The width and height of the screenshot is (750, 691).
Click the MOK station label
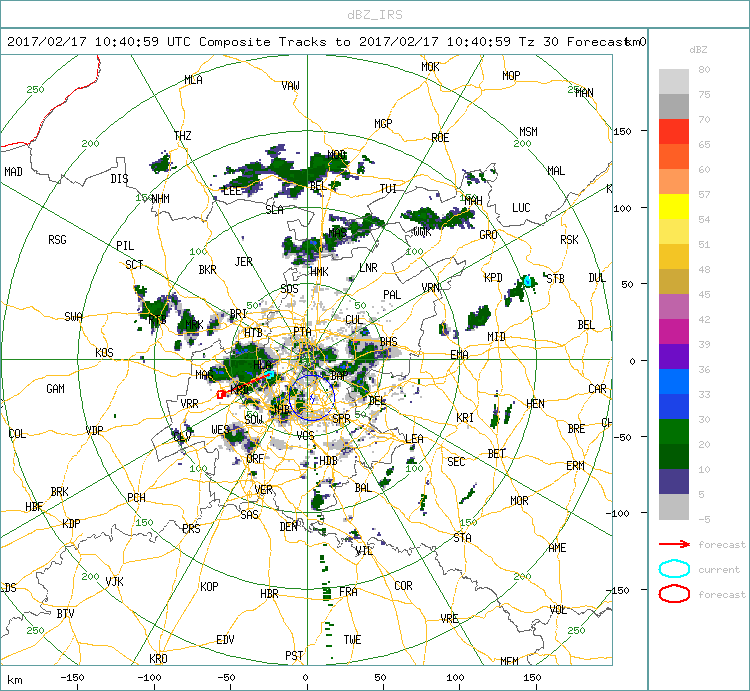[x=430, y=67]
